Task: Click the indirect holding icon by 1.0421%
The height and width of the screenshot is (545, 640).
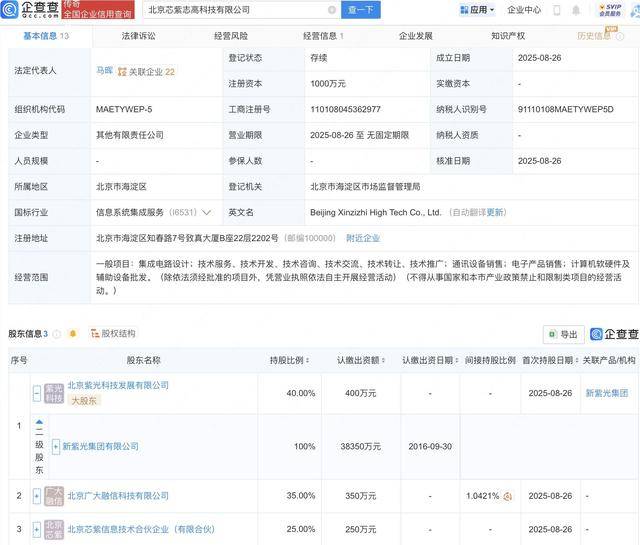Action: pos(507,496)
